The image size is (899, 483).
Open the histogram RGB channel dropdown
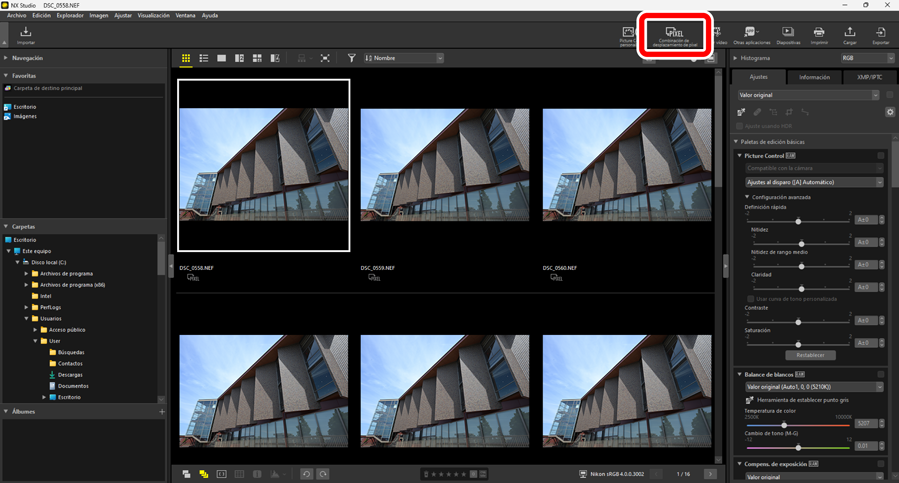[867, 59]
